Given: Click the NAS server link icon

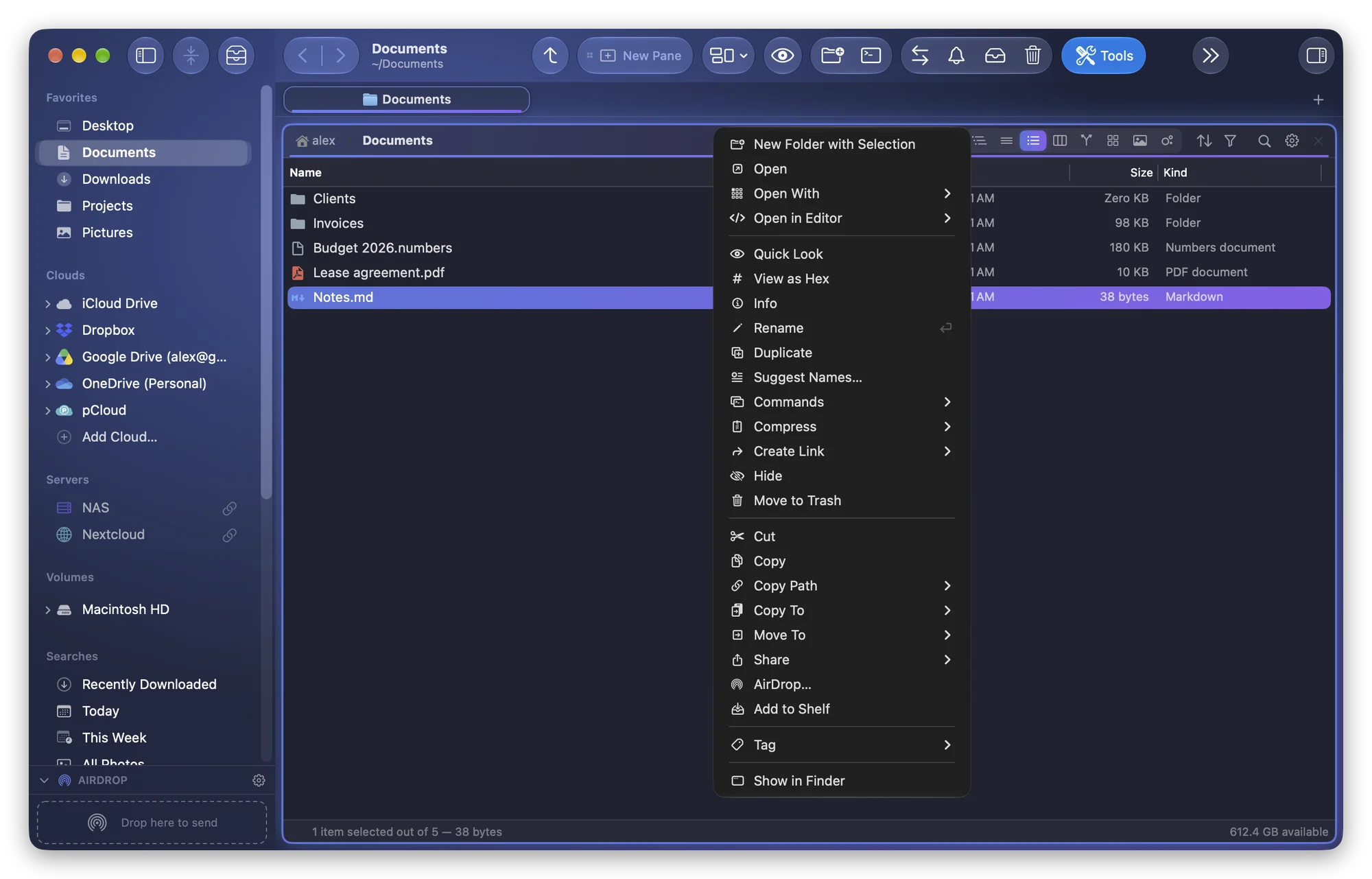Looking at the screenshot, I should coord(230,508).
